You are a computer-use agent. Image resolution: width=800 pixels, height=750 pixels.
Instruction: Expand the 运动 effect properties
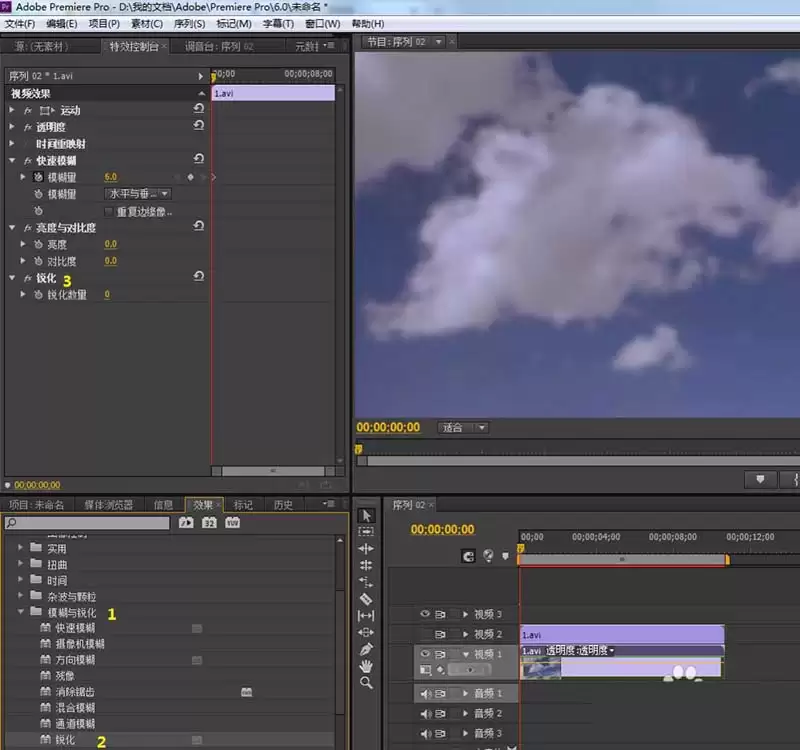coord(12,110)
